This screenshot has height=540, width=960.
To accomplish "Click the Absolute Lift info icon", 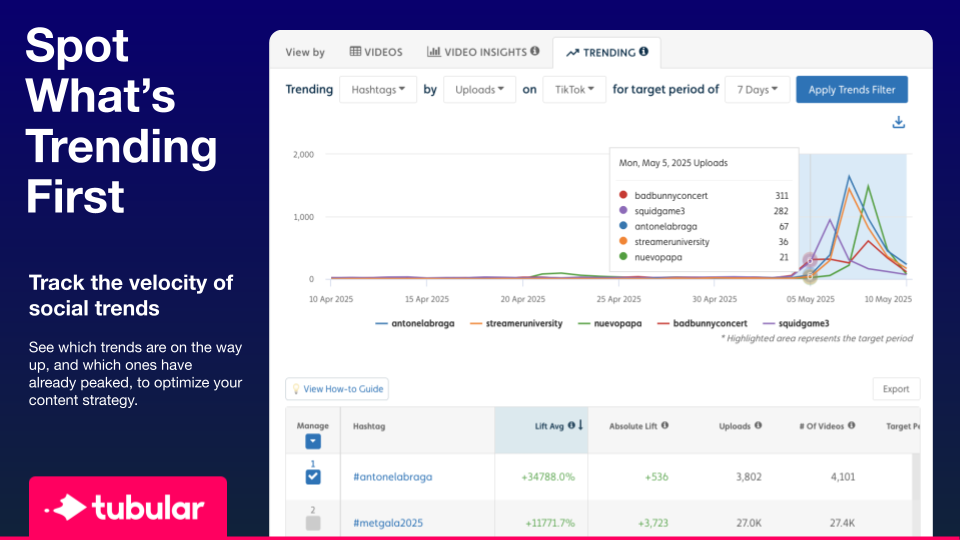I will pyautogui.click(x=665, y=426).
